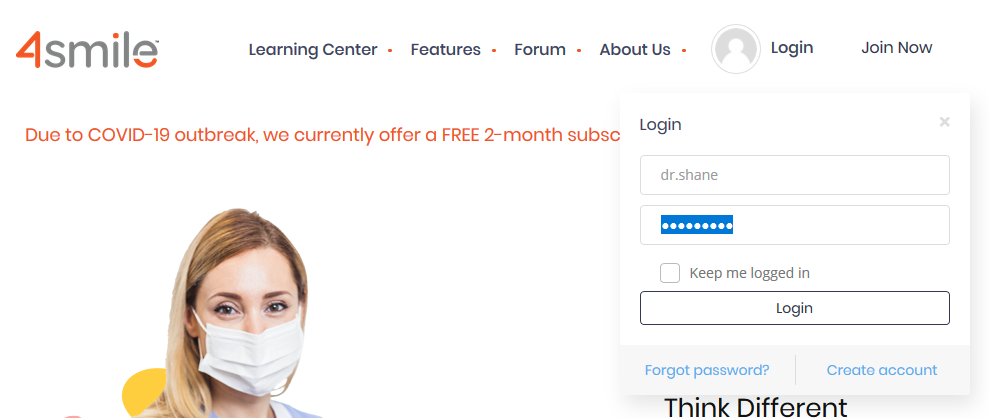This screenshot has width=989, height=418.
Task: Click the COVID-19 free subscription banner text
Action: (x=322, y=135)
